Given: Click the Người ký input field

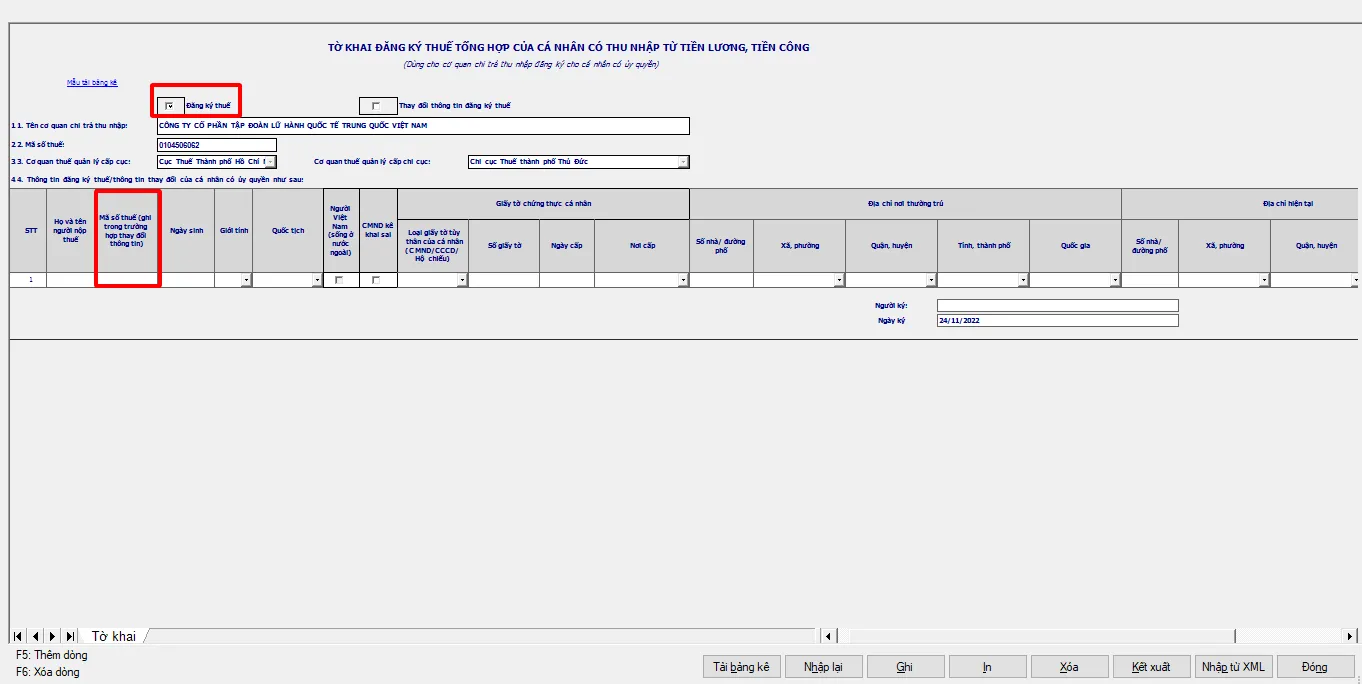Looking at the screenshot, I should (1057, 305).
